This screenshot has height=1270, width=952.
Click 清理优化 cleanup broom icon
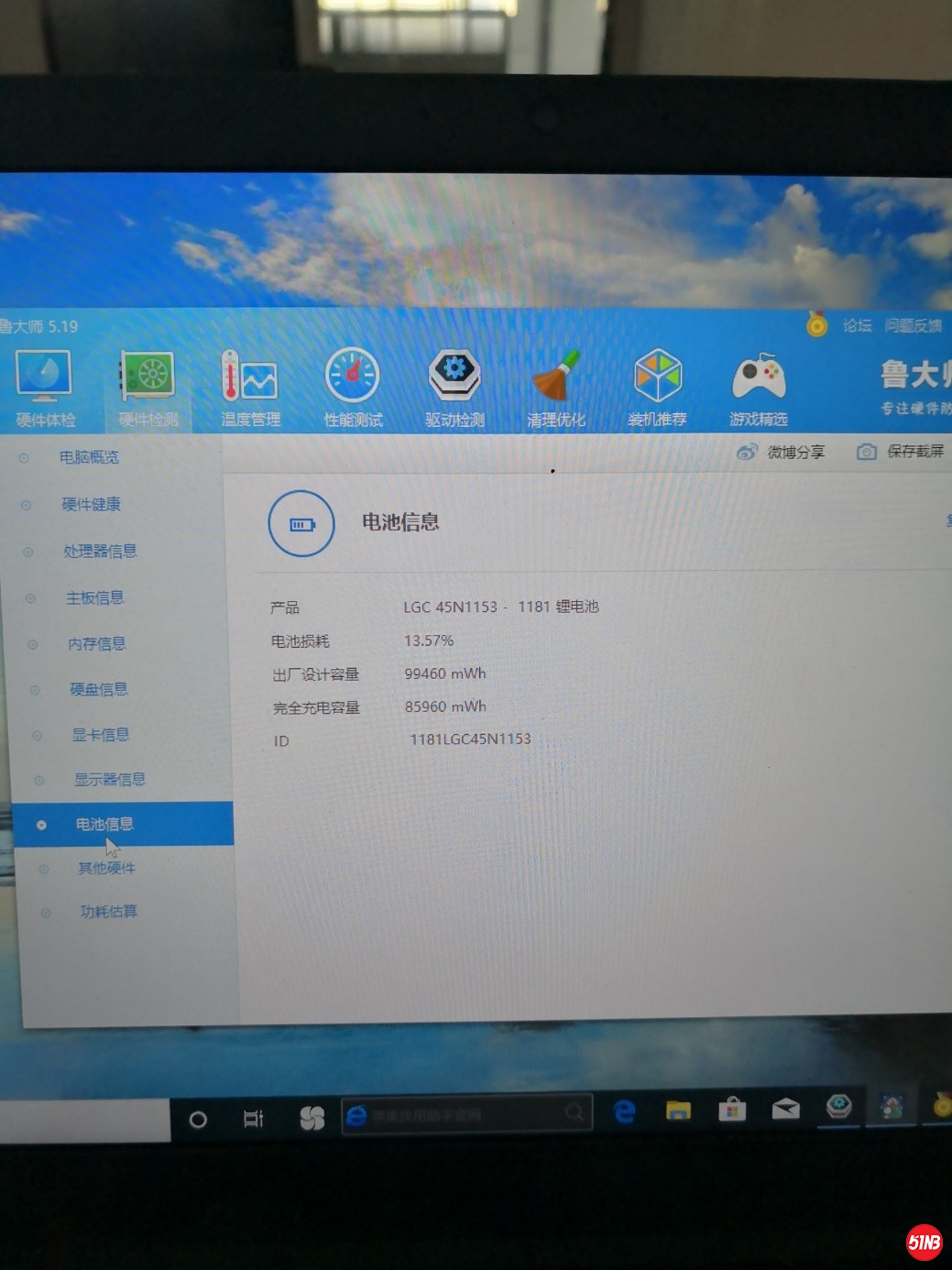[556, 378]
